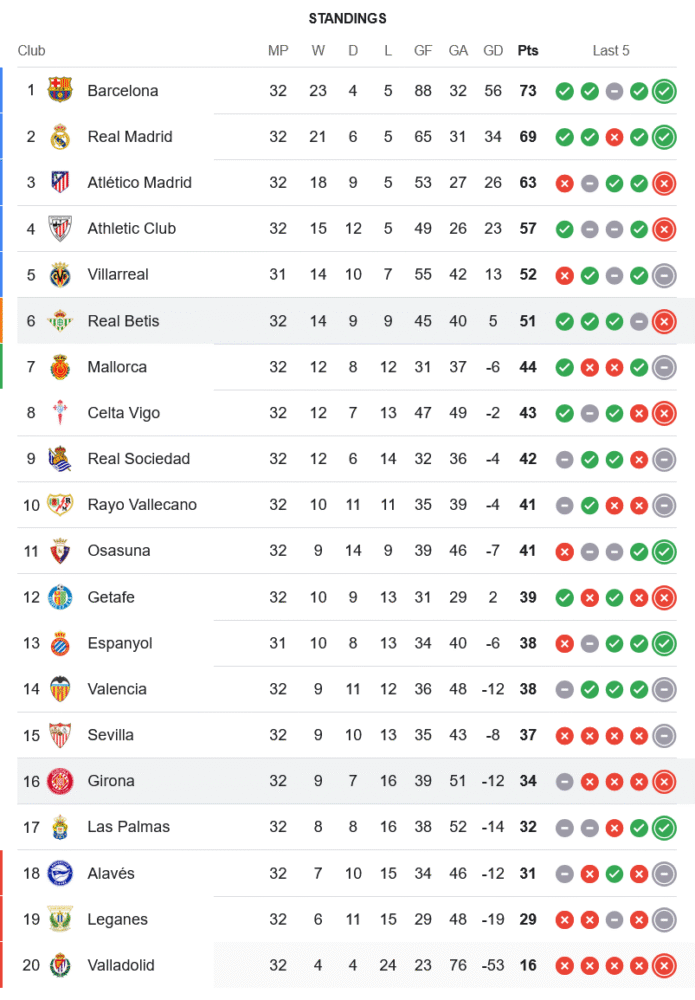Click the Real Madrid crest icon

point(60,136)
